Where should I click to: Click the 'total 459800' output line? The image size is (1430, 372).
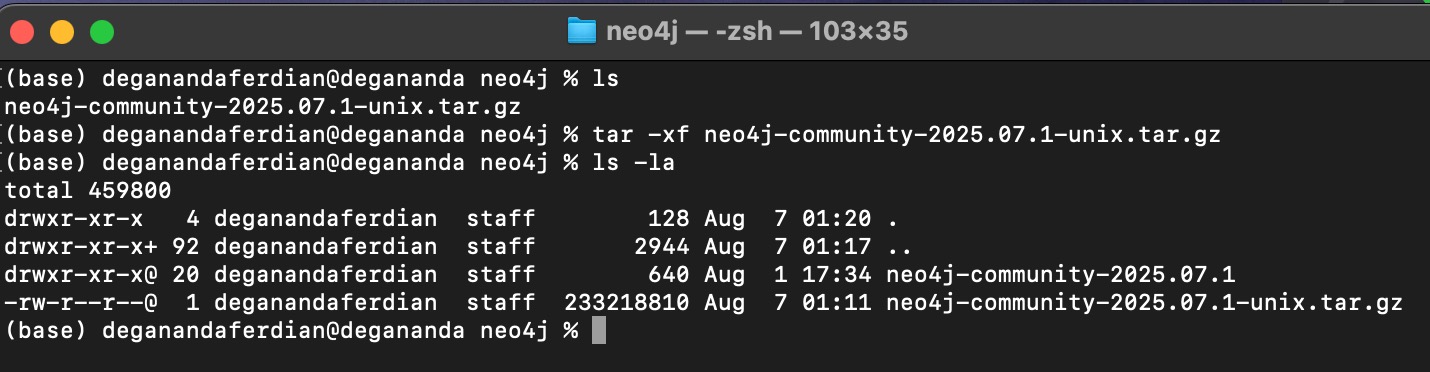coord(88,190)
